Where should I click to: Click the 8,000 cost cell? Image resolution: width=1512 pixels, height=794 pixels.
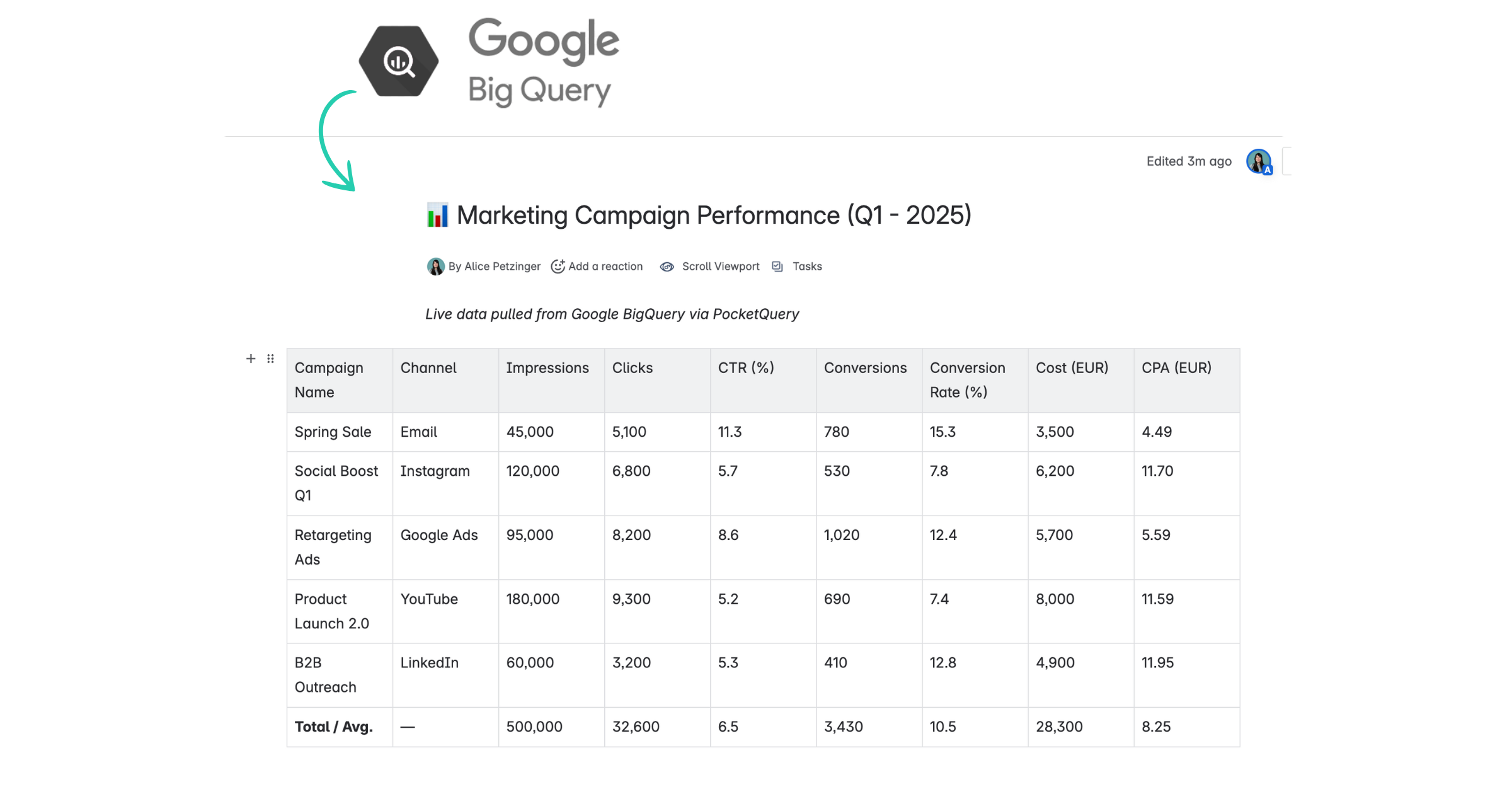[x=1081, y=611]
